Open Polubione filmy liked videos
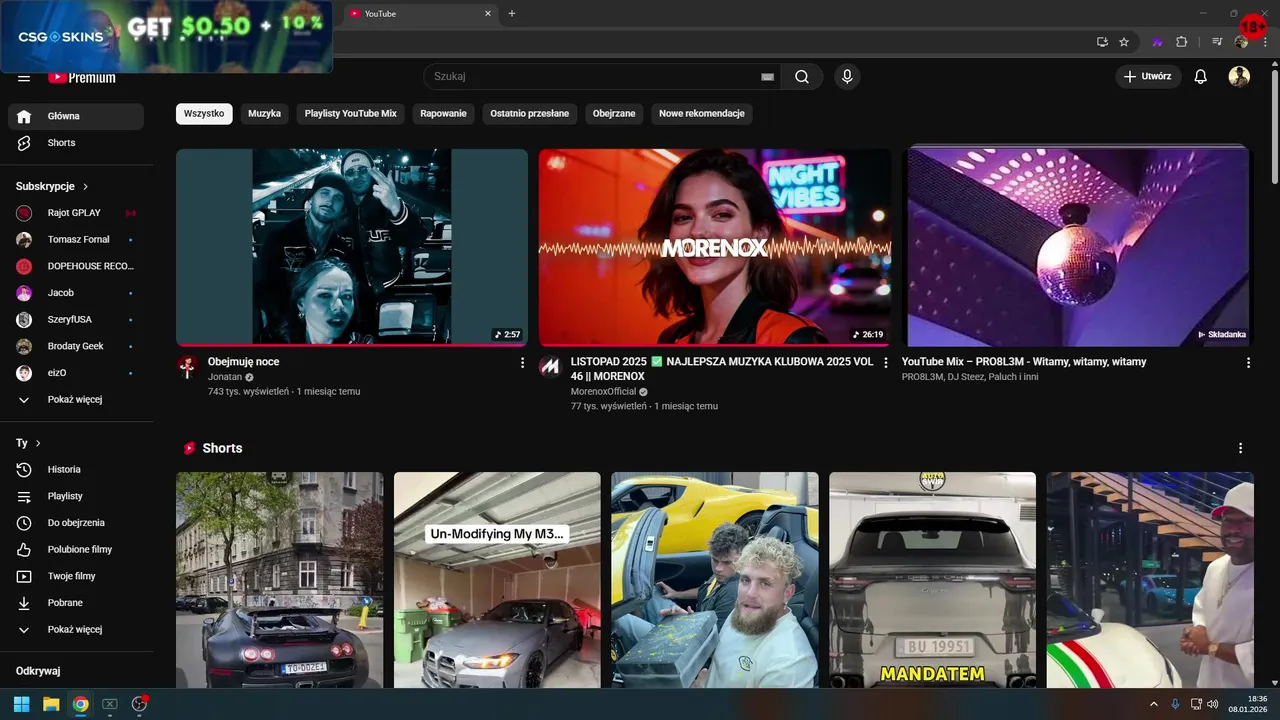 (76, 549)
